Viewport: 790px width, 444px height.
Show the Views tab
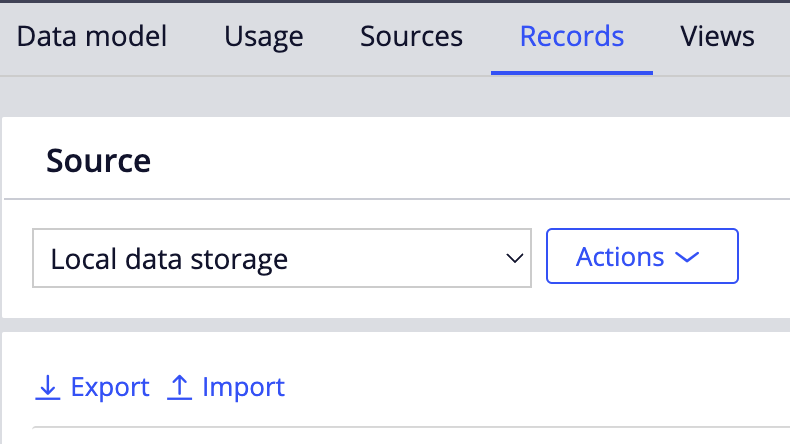pos(717,36)
